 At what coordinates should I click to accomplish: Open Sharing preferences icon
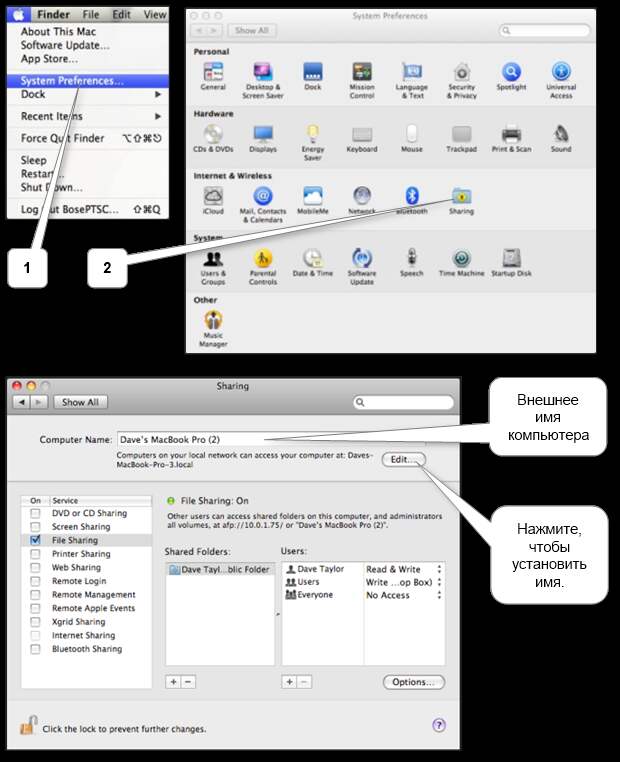point(462,196)
